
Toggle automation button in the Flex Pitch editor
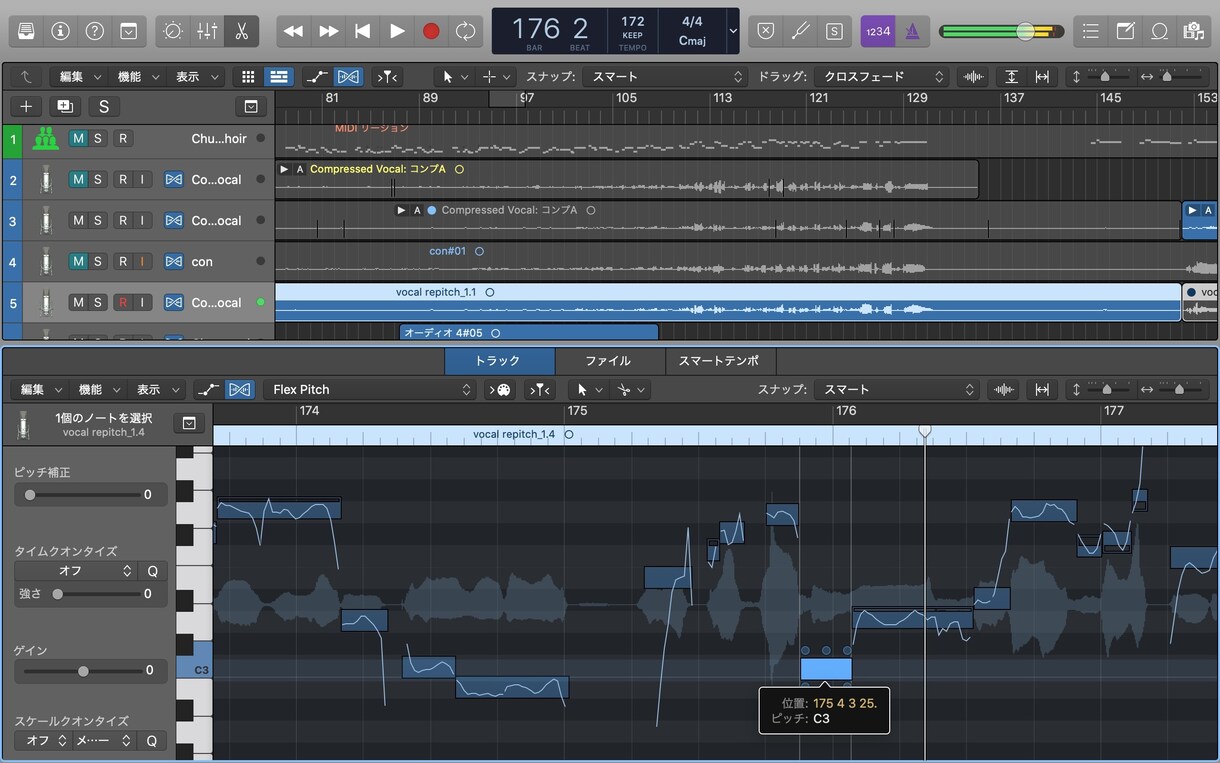click(x=209, y=390)
